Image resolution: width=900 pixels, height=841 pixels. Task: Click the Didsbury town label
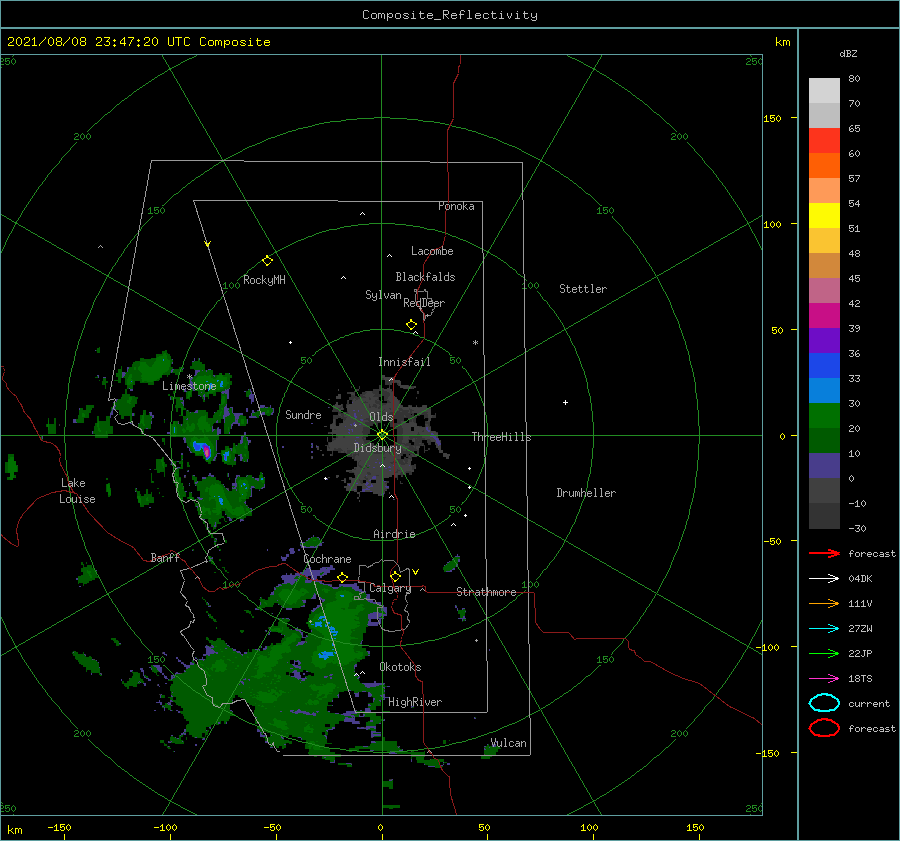[377, 448]
